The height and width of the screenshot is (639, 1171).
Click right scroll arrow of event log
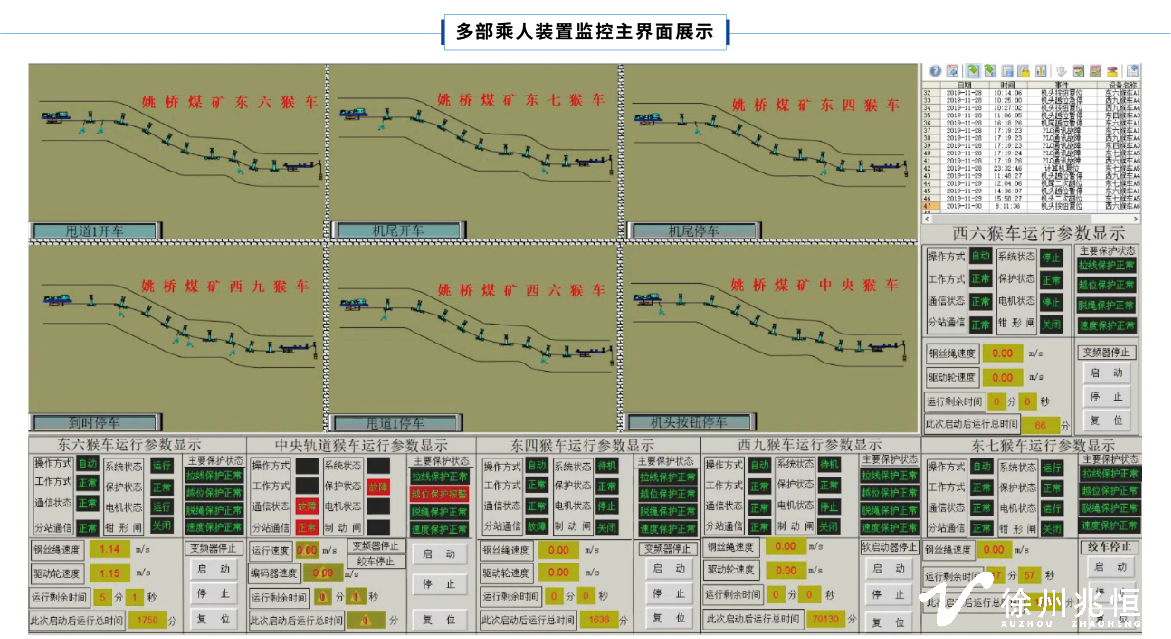(x=1136, y=218)
